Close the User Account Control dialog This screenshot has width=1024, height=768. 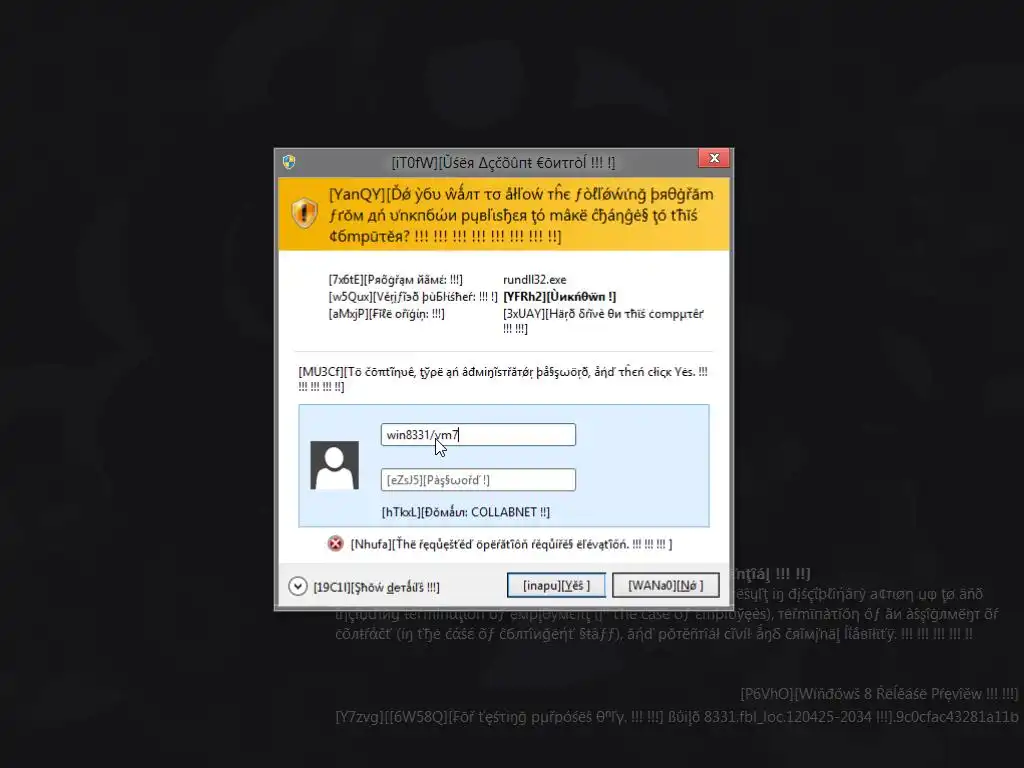click(x=714, y=158)
